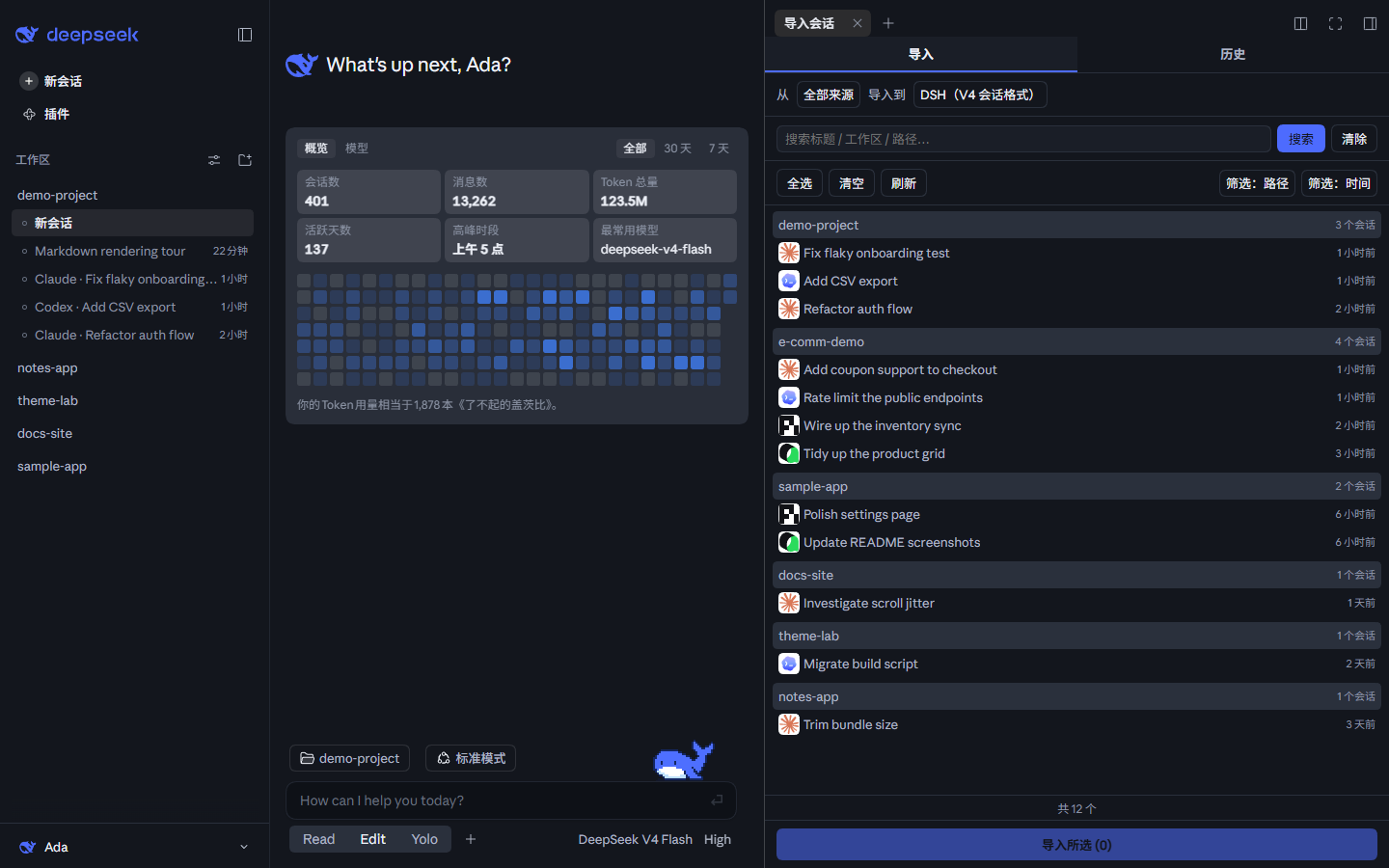Open DSH (V4 会话格式) target dropdown
Viewport: 1389px width, 868px height.
point(980,95)
